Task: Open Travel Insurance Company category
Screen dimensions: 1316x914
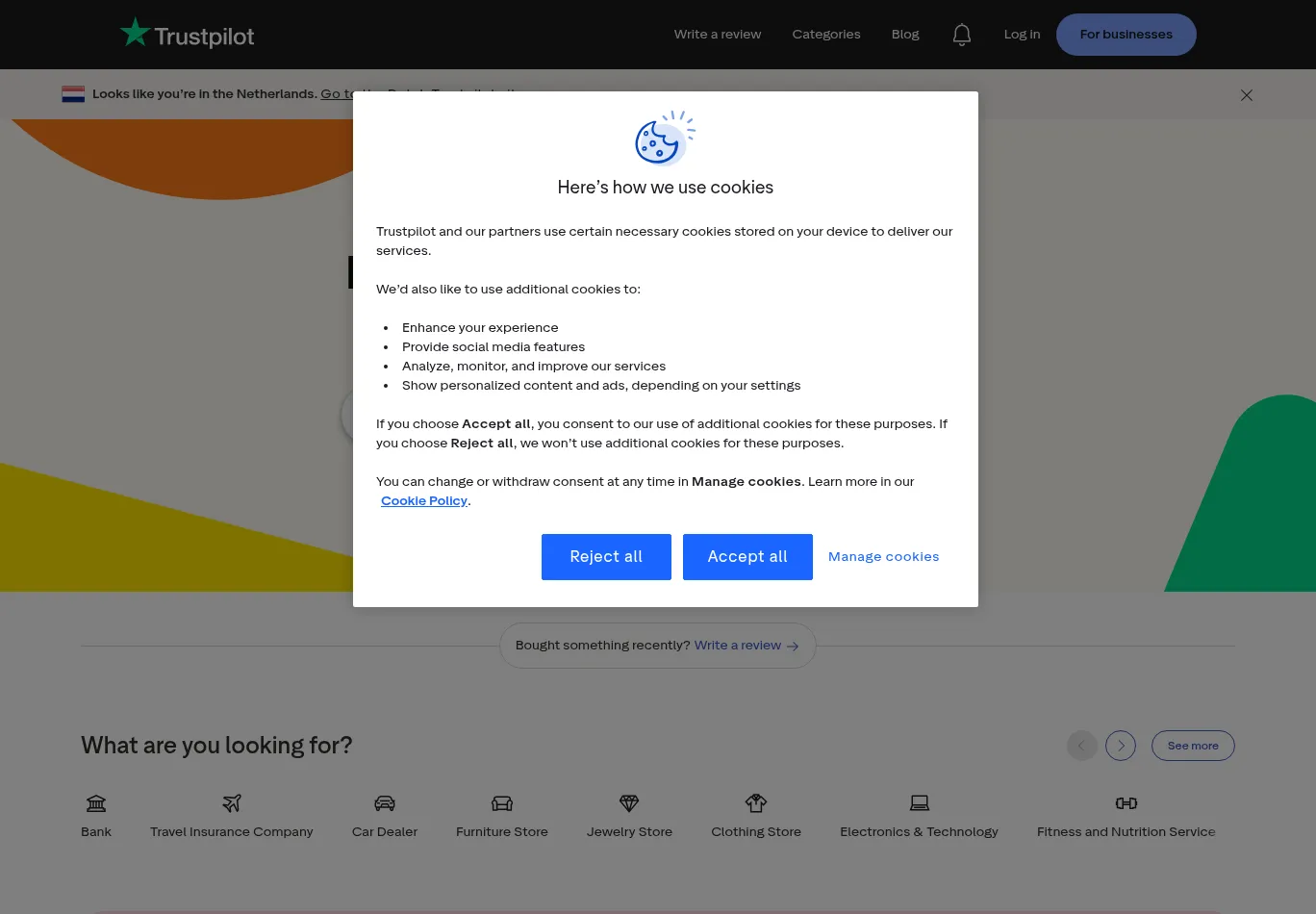Action: (x=231, y=816)
